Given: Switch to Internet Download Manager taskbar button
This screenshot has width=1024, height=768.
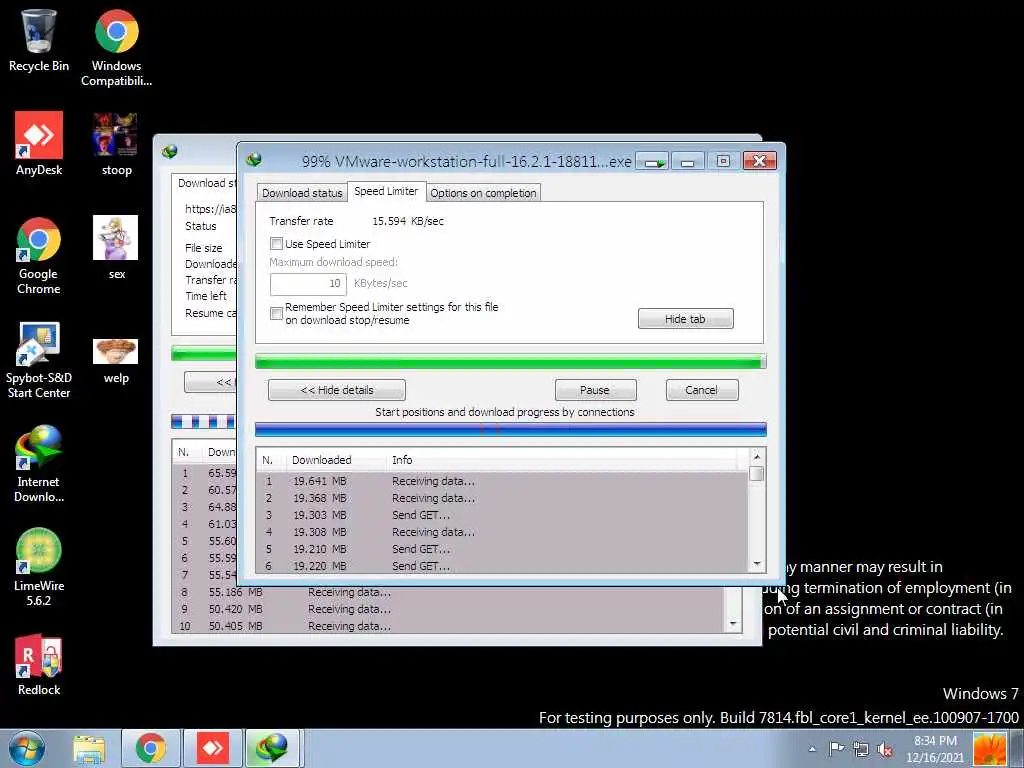Looking at the screenshot, I should (x=273, y=748).
